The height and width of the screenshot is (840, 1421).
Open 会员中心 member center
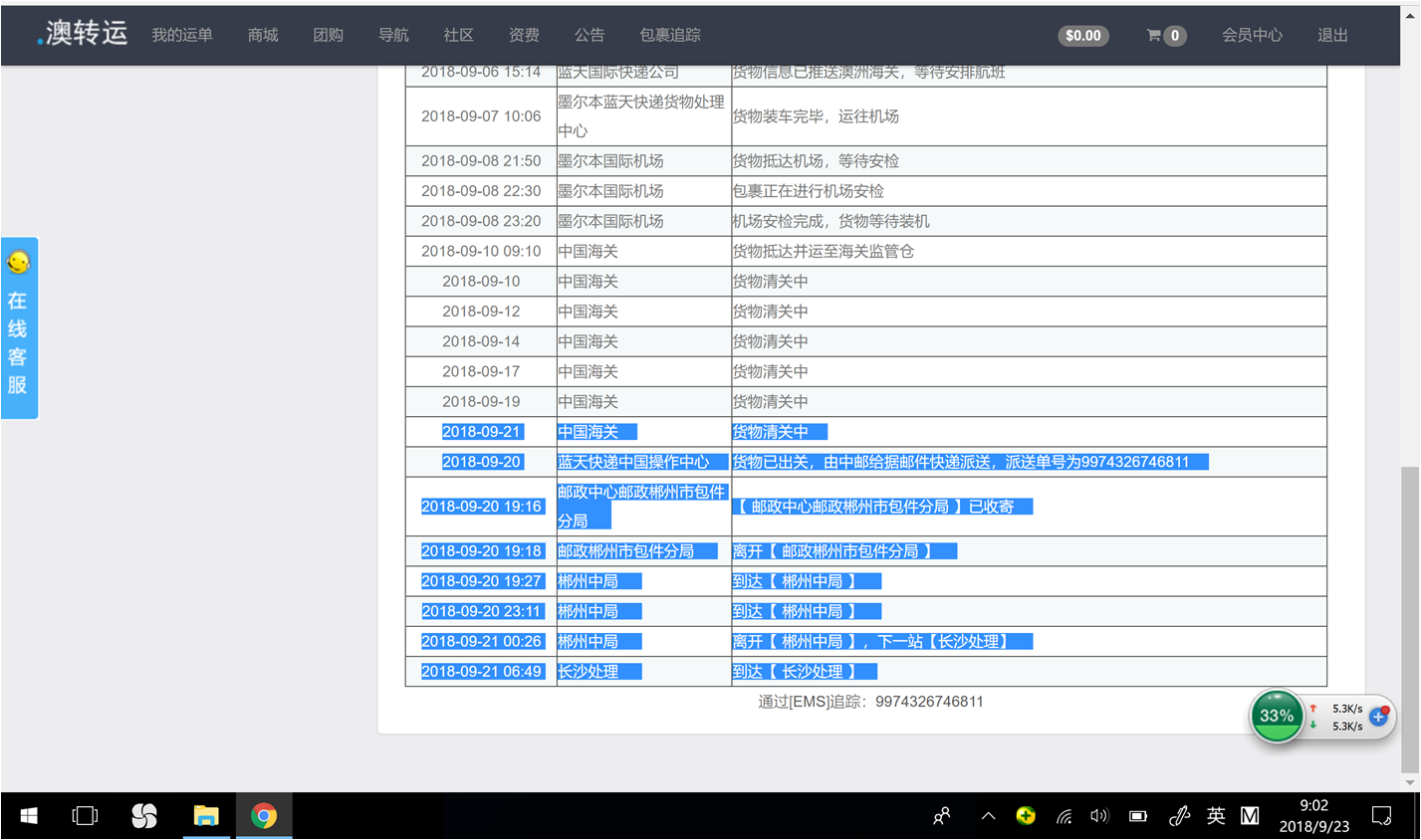(x=1252, y=35)
